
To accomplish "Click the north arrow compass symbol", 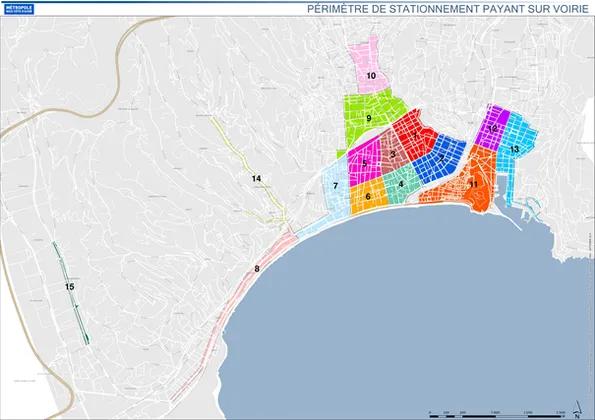I will point(577,408).
